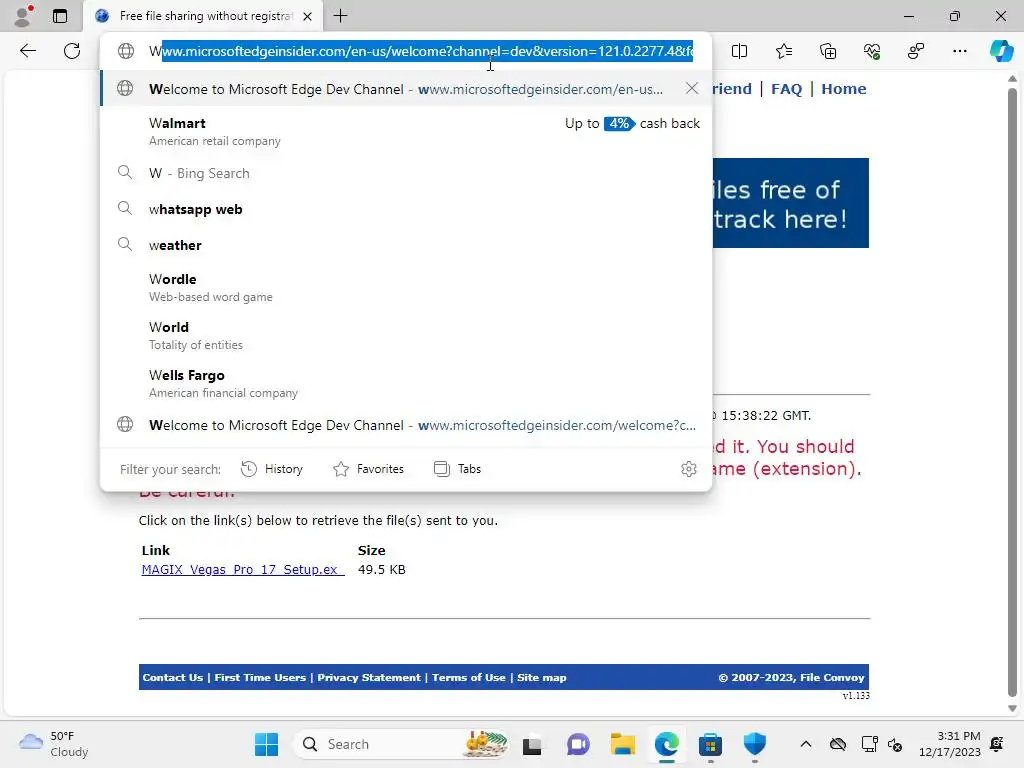Open the Home link

click(844, 89)
